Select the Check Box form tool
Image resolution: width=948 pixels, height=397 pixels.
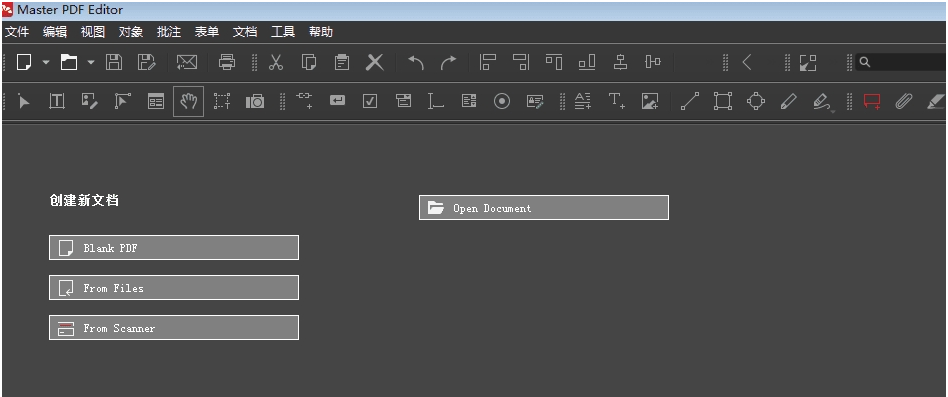pos(370,101)
